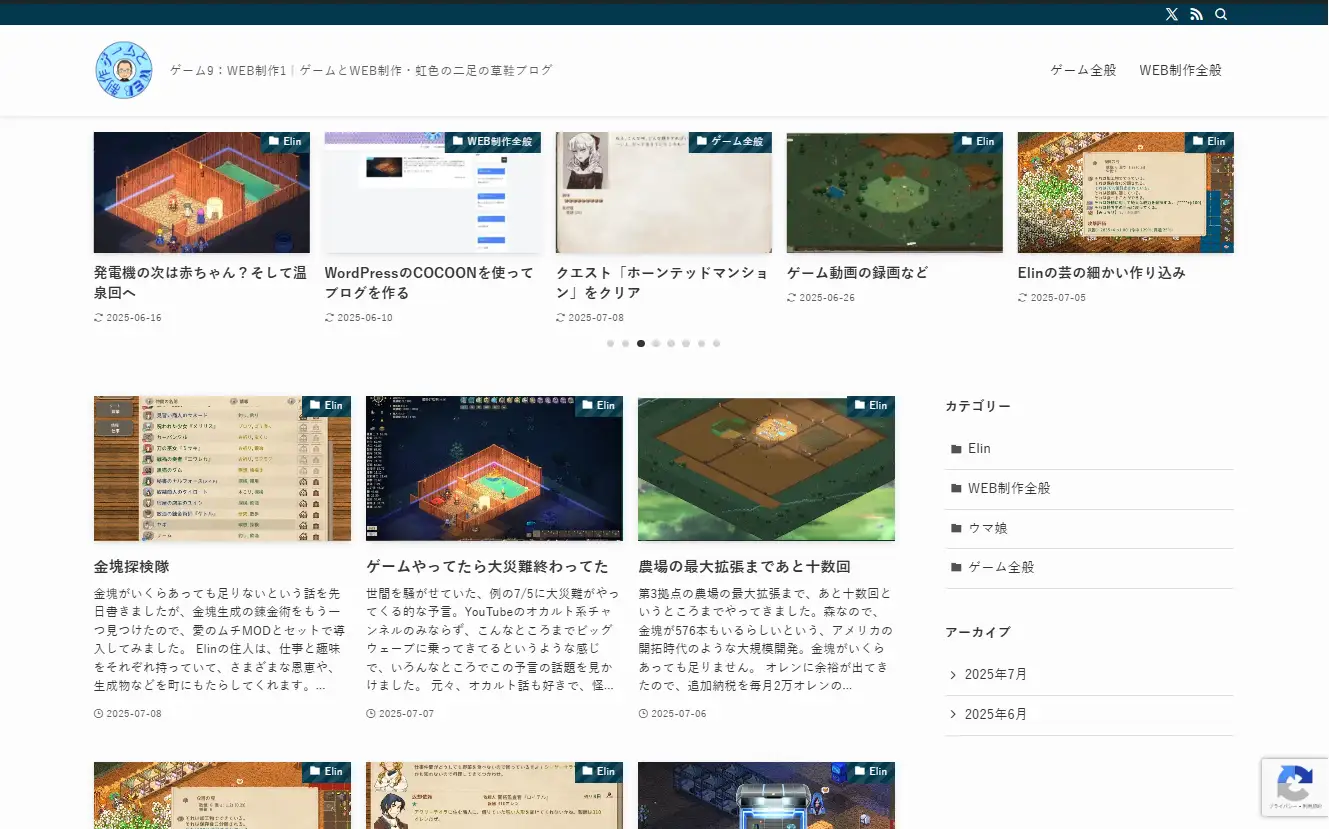Open the X (Twitter) profile icon
The height and width of the screenshot is (829, 1329).
1171,14
